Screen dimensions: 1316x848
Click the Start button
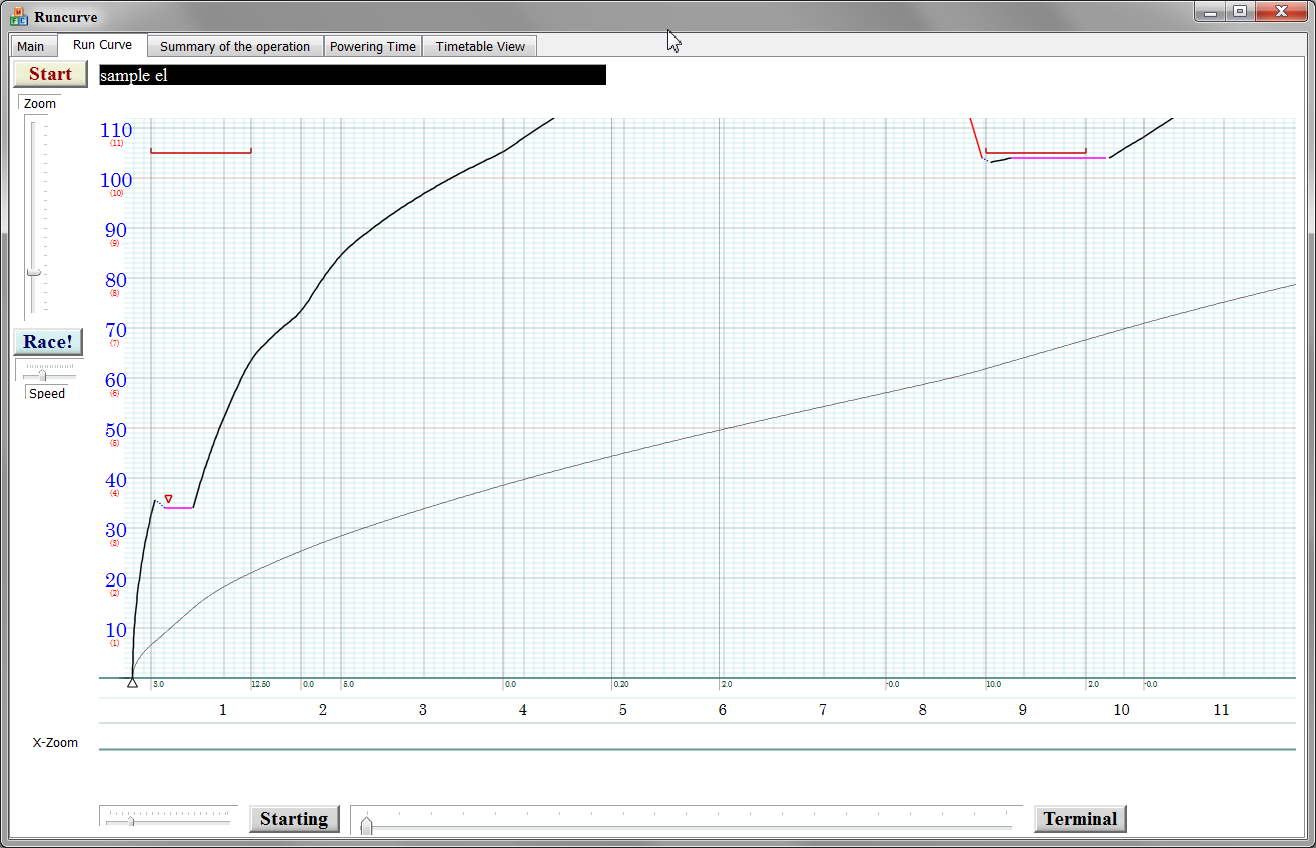50,74
